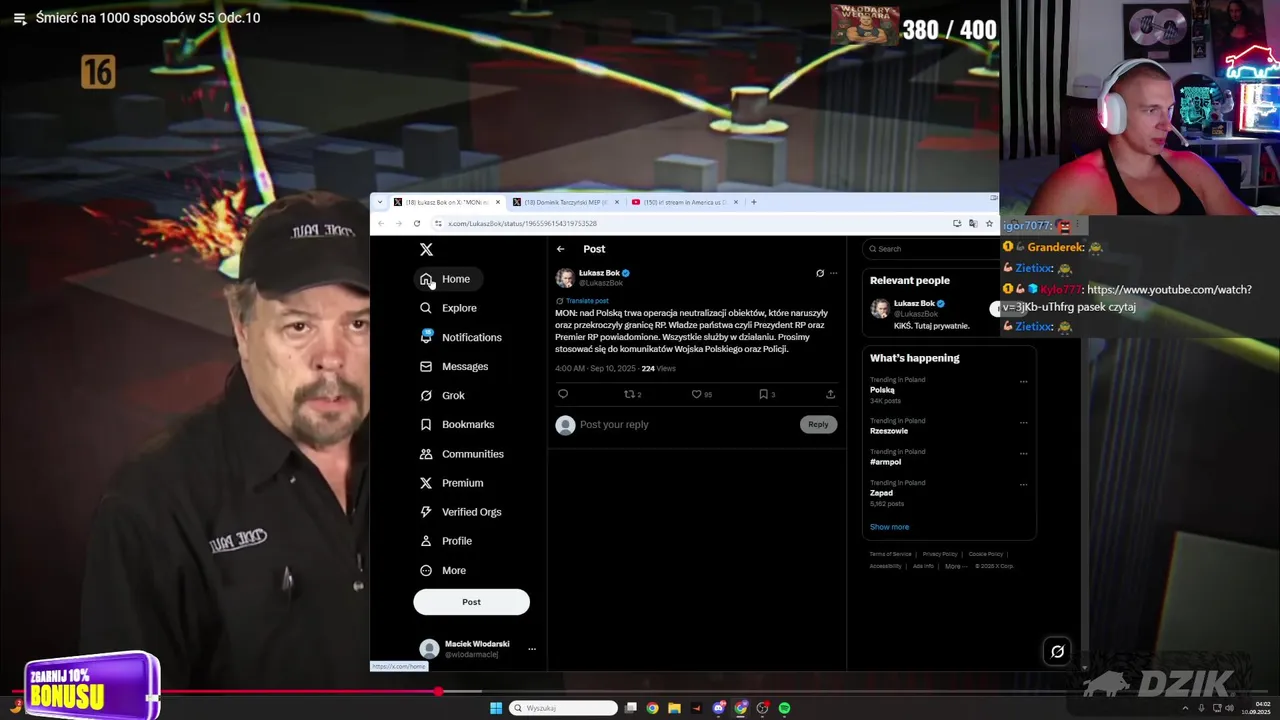This screenshot has width=1280, height=720.
Task: Open the Explore page
Action: click(448, 308)
